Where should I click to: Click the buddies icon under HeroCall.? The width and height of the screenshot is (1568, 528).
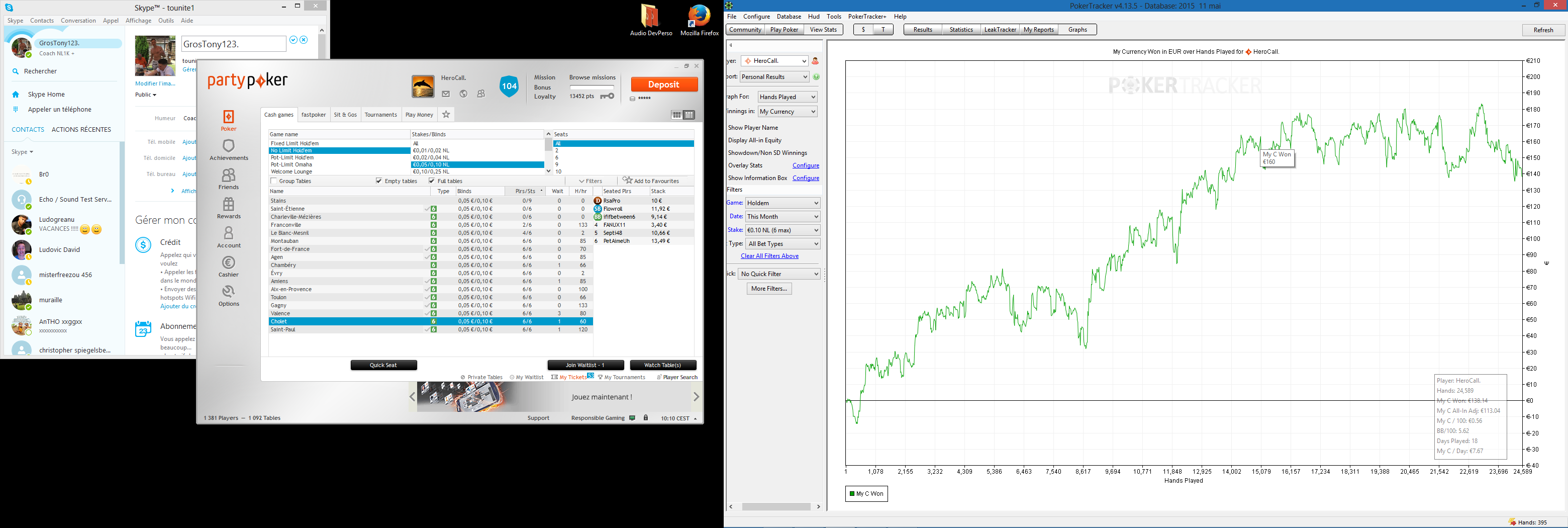(481, 94)
